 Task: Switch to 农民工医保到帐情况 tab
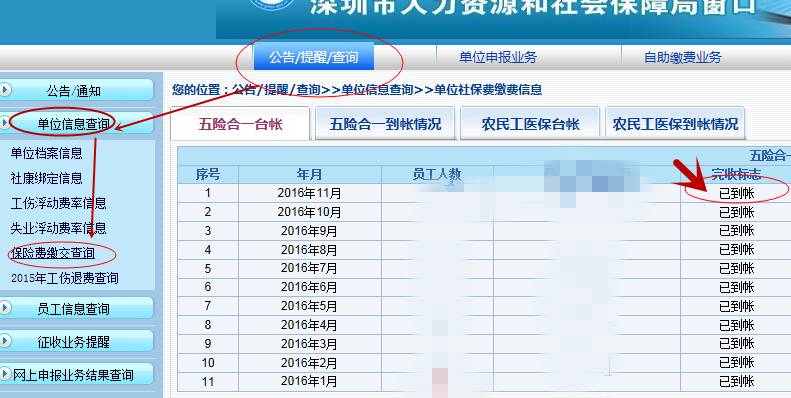point(675,124)
